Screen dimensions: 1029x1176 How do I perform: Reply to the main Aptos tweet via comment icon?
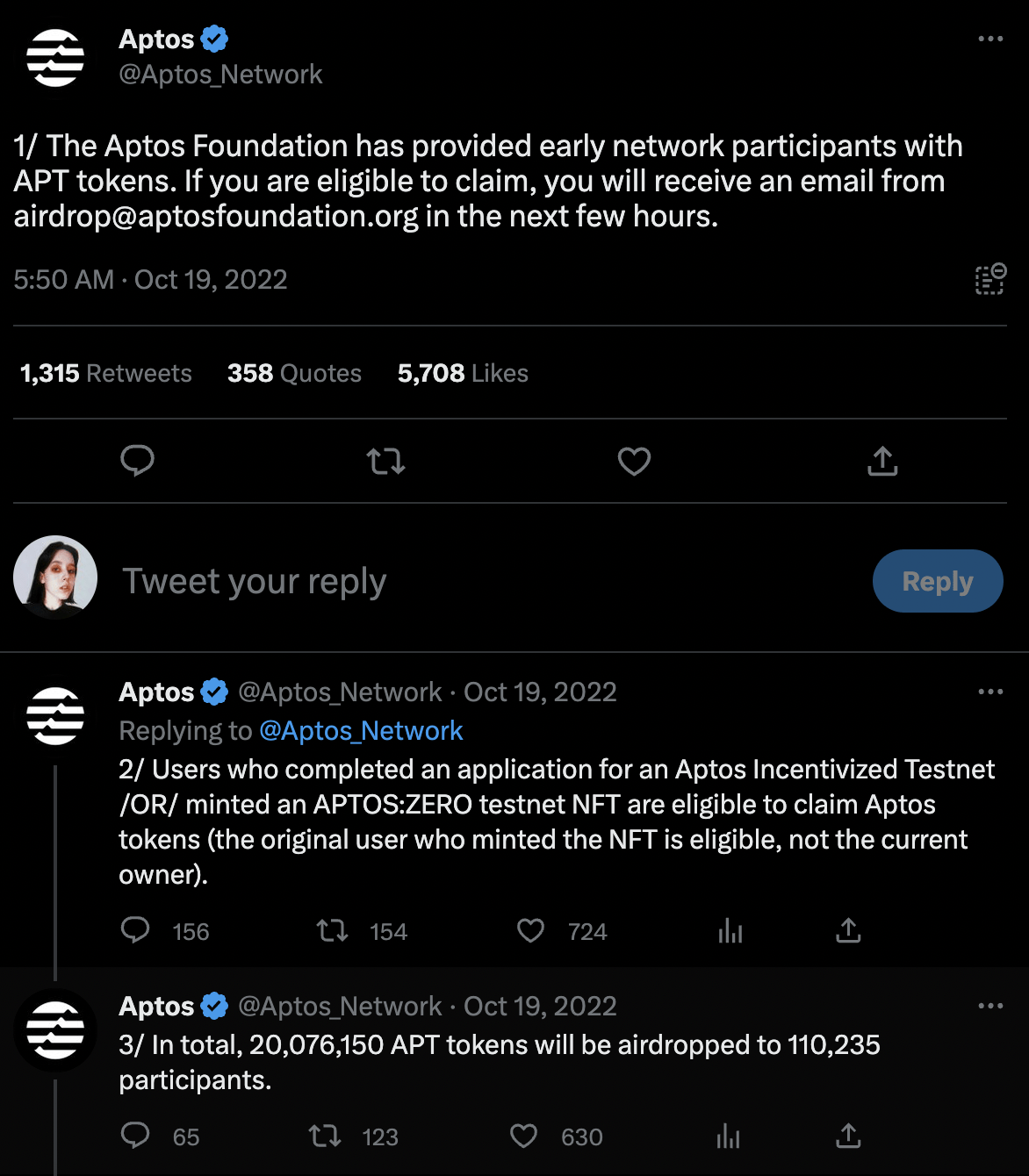click(137, 461)
